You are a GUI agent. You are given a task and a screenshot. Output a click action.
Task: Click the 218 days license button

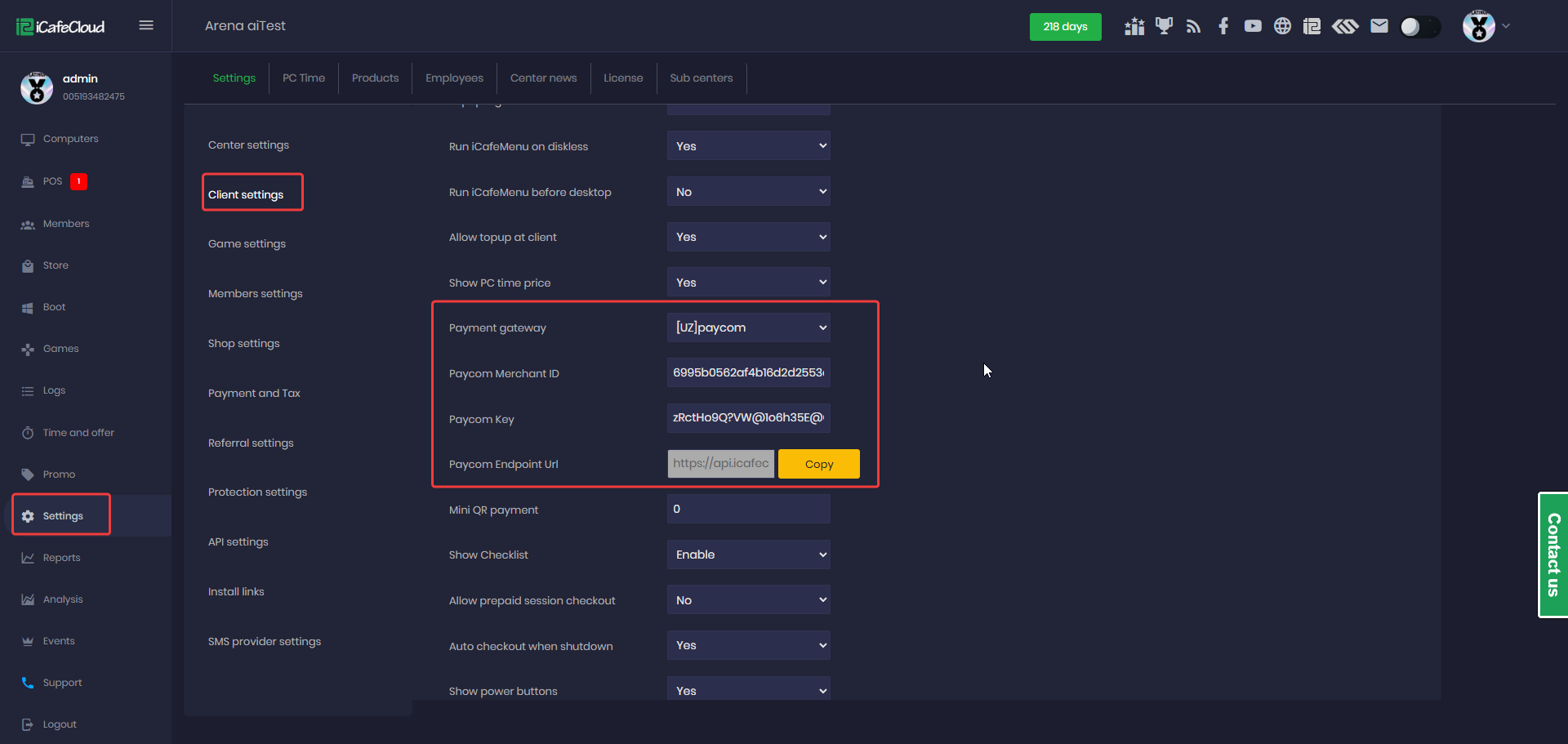(1065, 26)
